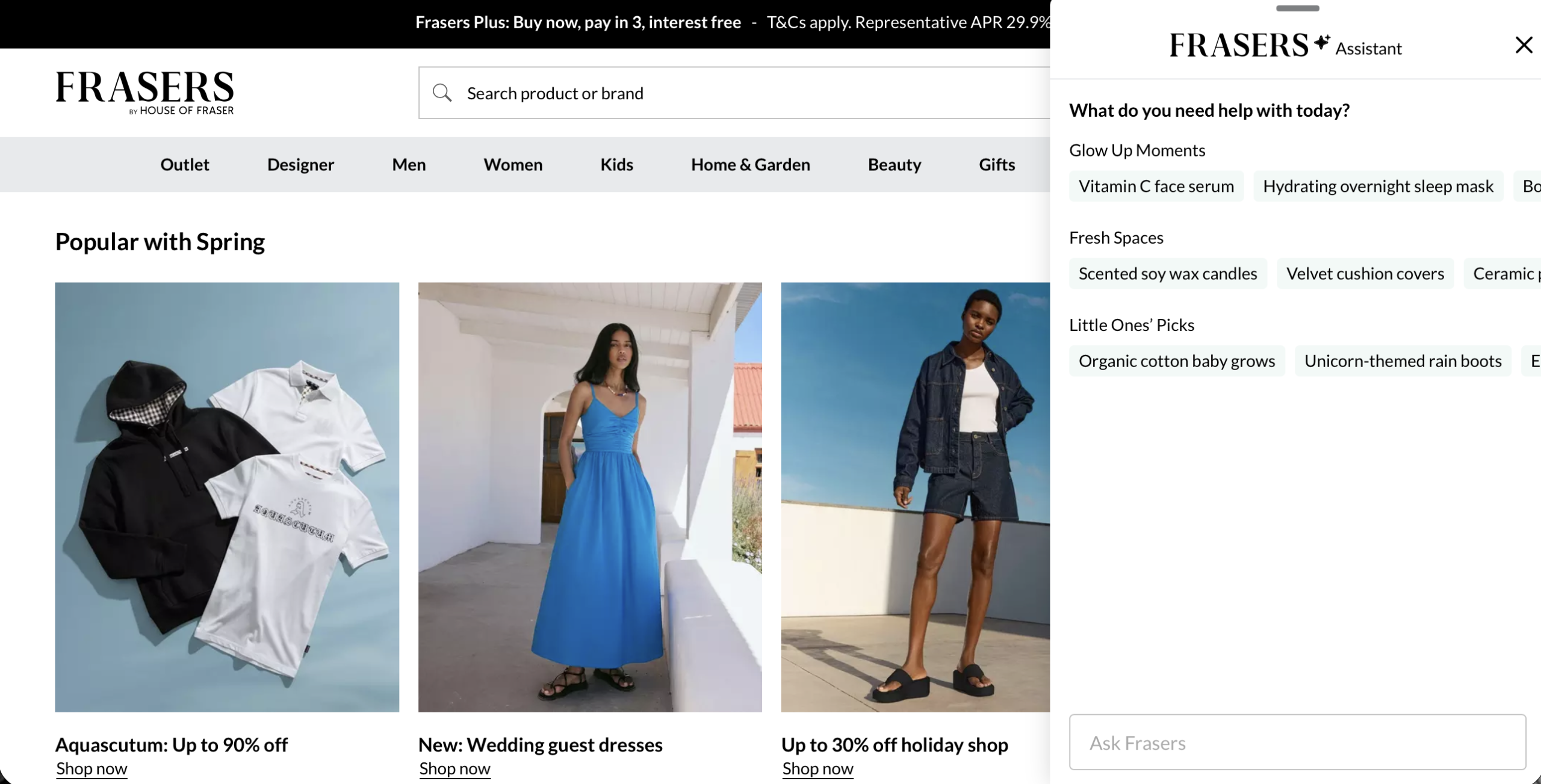Open the blue wedding guest dress image
This screenshot has width=1541, height=784.
tap(590, 496)
